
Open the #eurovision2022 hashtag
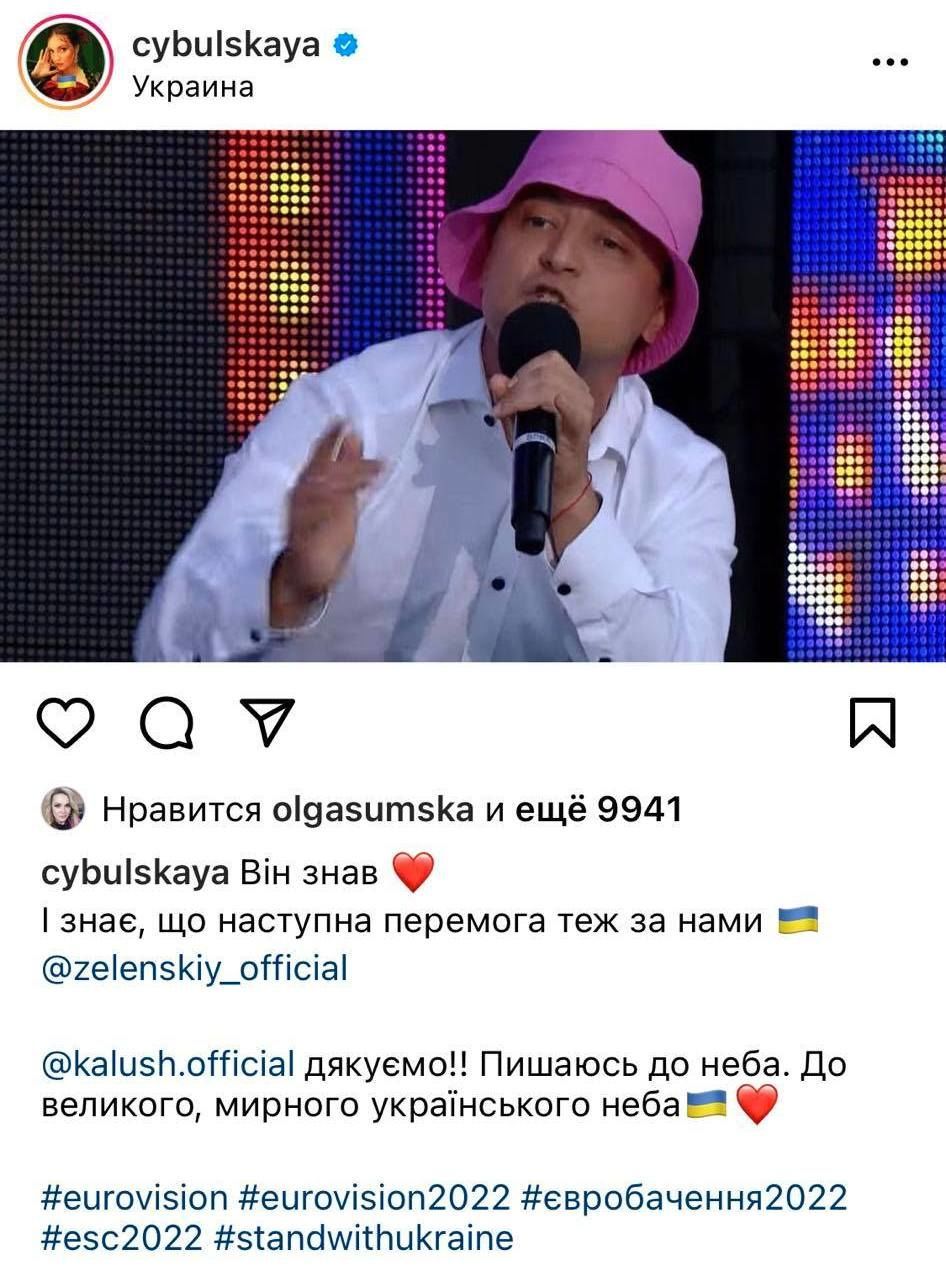pyautogui.click(x=375, y=1197)
